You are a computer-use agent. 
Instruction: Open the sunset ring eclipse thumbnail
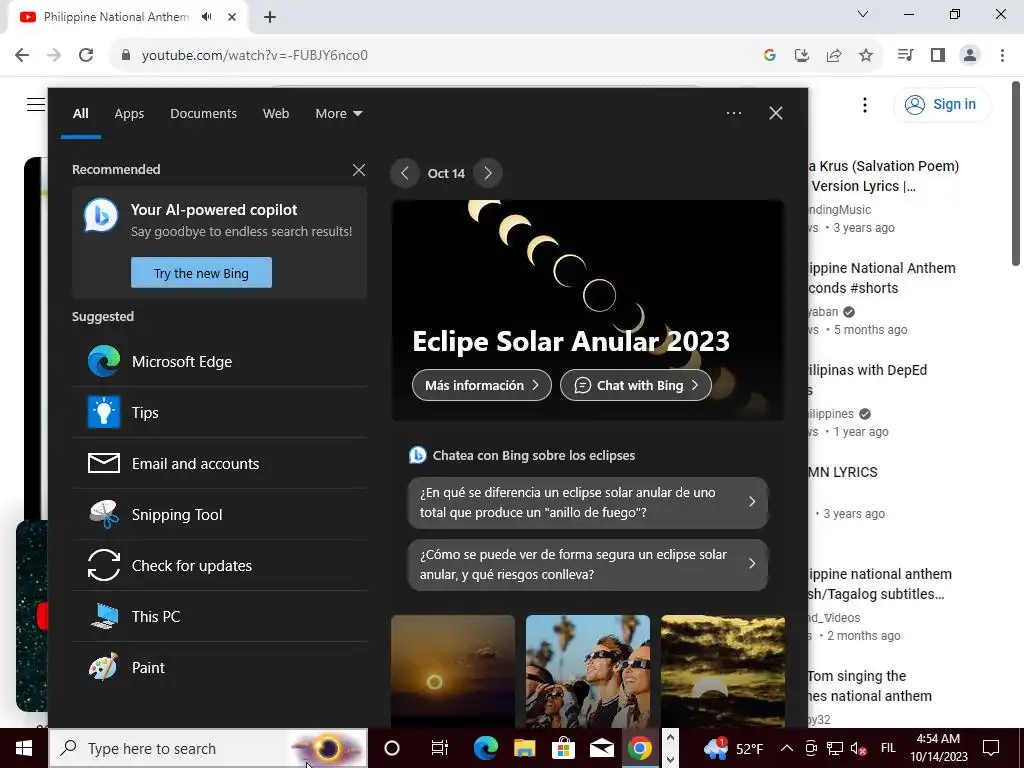click(x=453, y=671)
